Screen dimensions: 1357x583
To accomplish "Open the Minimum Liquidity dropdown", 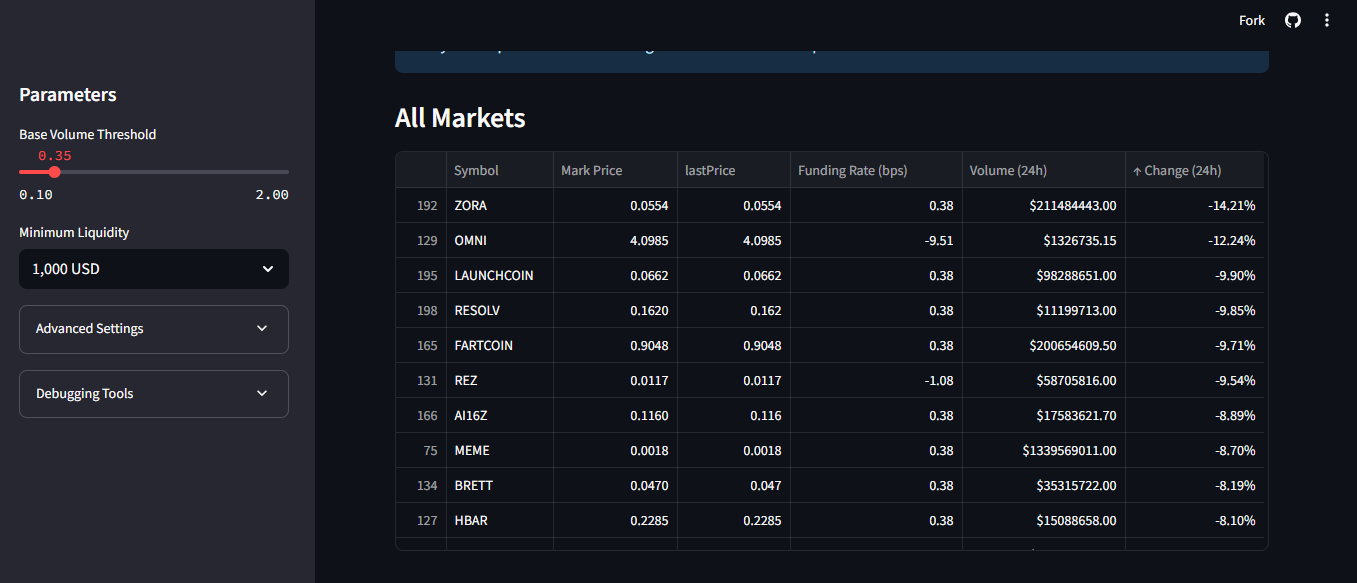I will [x=154, y=269].
